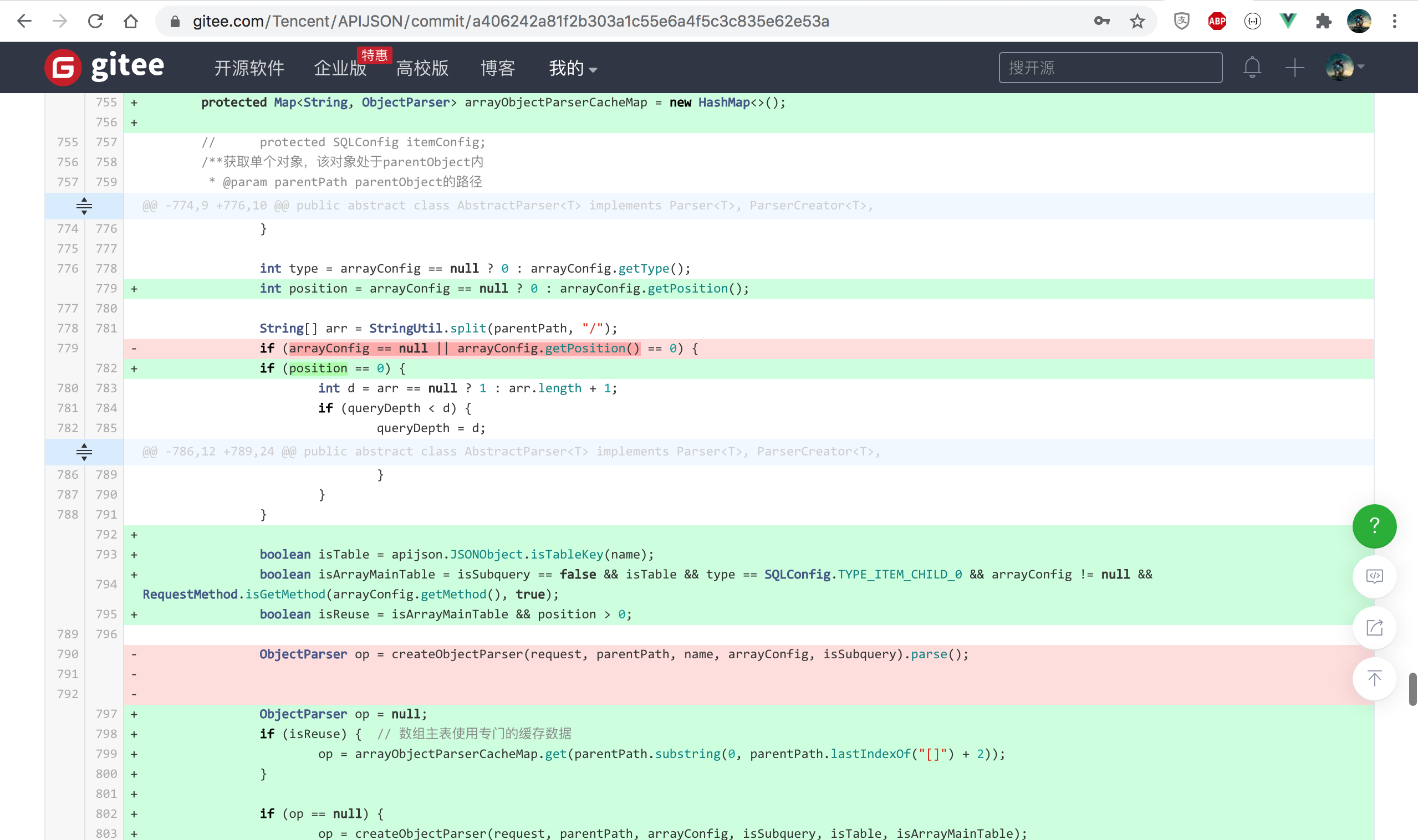1418x840 pixels.
Task: Open the extensions puzzle icon
Action: tap(1323, 22)
